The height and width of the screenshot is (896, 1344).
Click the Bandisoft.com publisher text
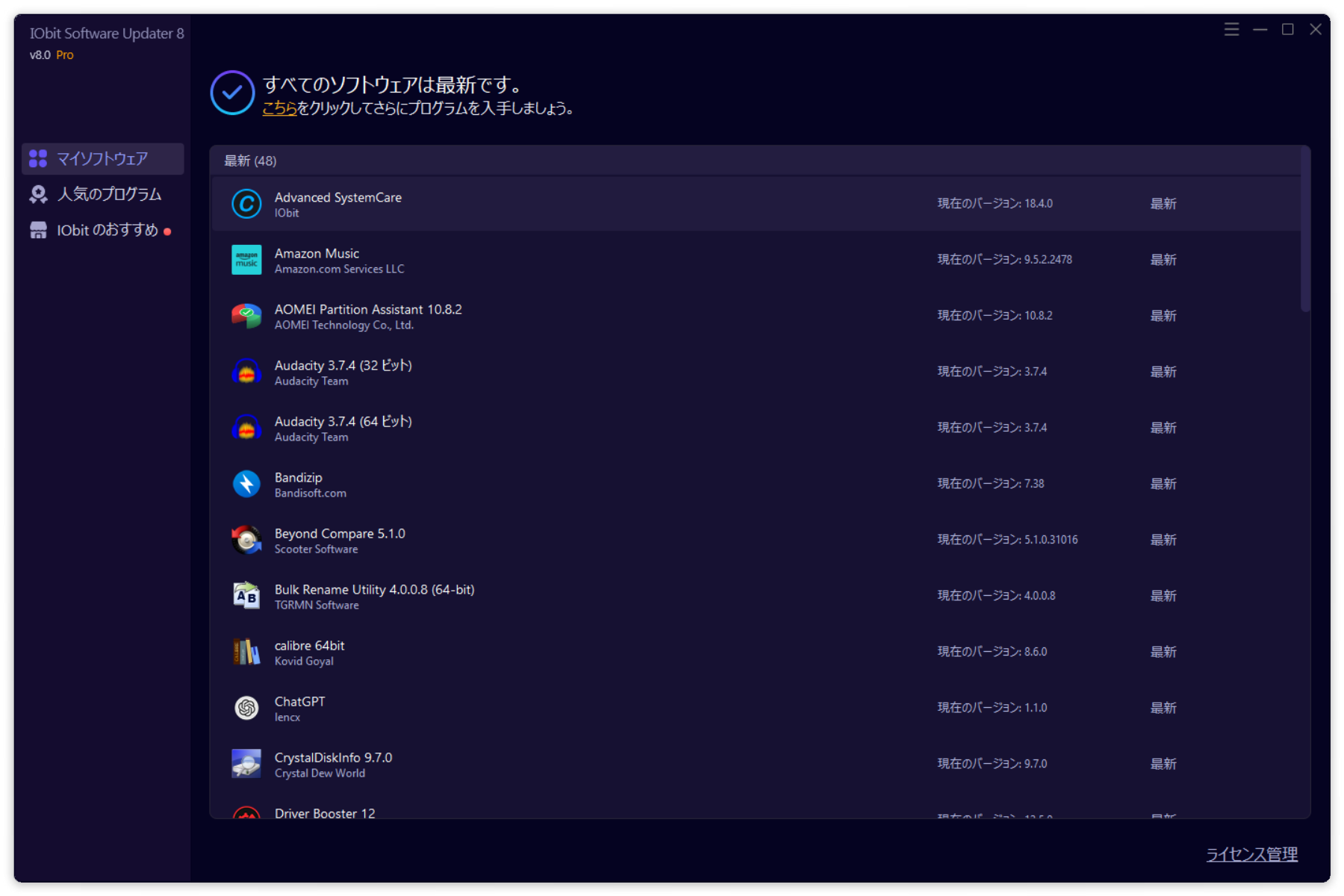click(x=311, y=493)
